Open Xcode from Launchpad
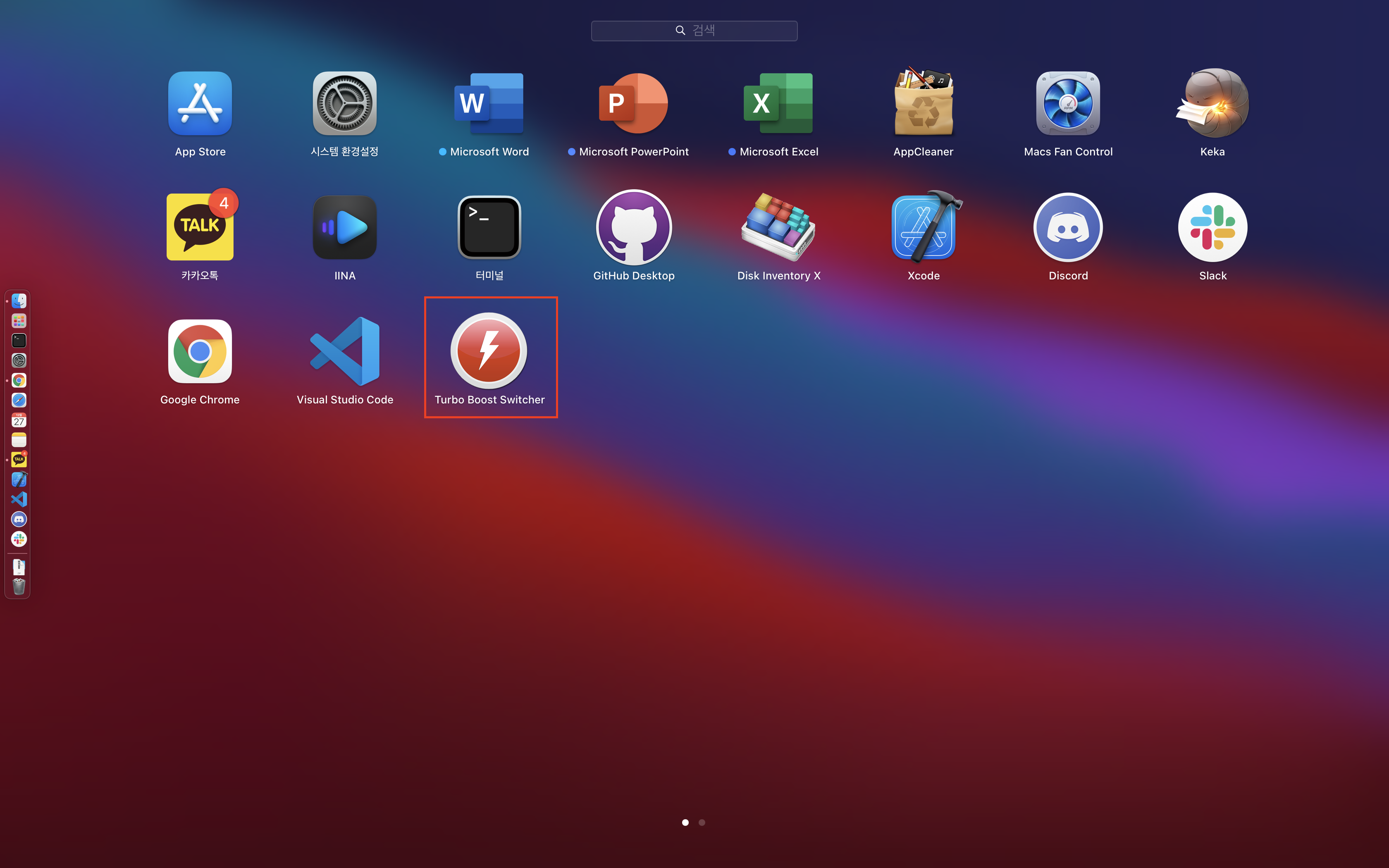This screenshot has width=1389, height=868. coord(923,228)
